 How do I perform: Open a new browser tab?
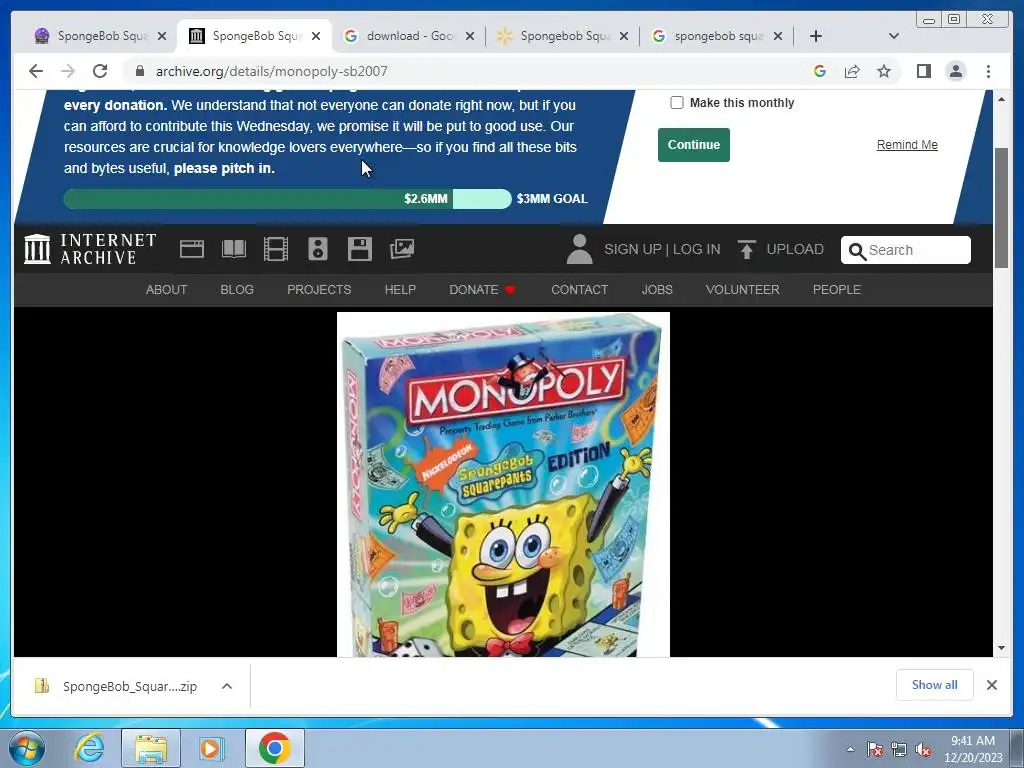(816, 36)
